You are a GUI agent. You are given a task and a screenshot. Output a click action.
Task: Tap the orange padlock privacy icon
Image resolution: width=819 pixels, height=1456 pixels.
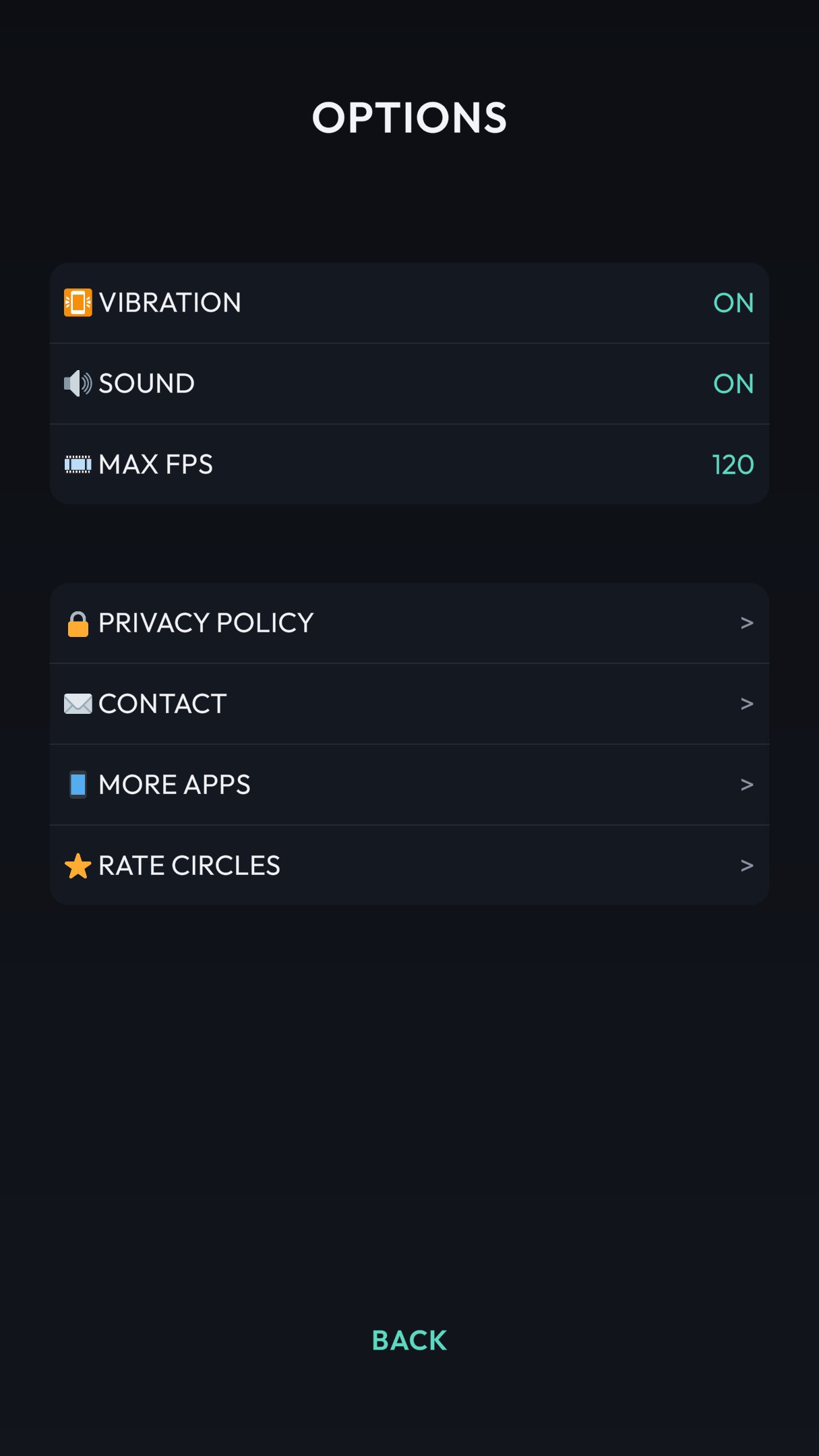[78, 624]
